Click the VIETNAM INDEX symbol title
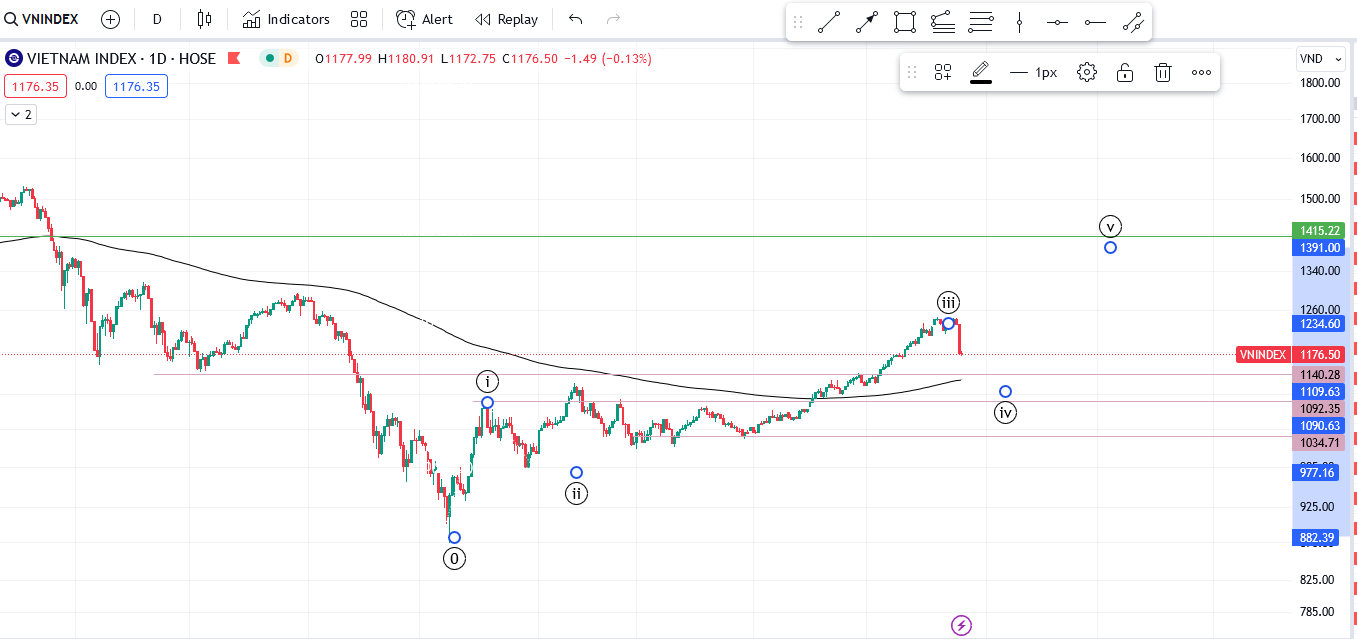Image resolution: width=1357 pixels, height=639 pixels. (x=121, y=59)
